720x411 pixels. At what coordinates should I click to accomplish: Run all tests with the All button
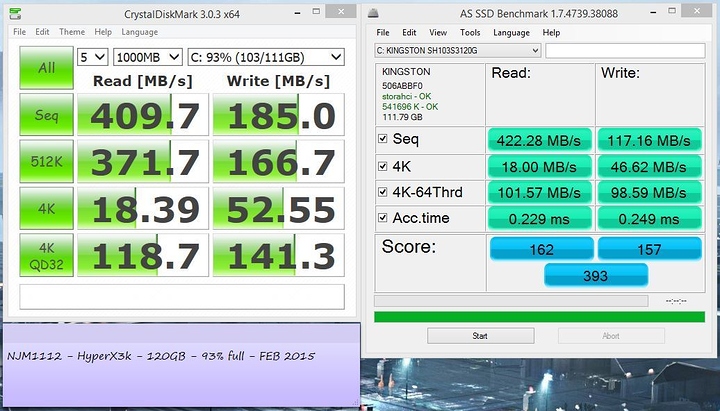pyautogui.click(x=45, y=68)
